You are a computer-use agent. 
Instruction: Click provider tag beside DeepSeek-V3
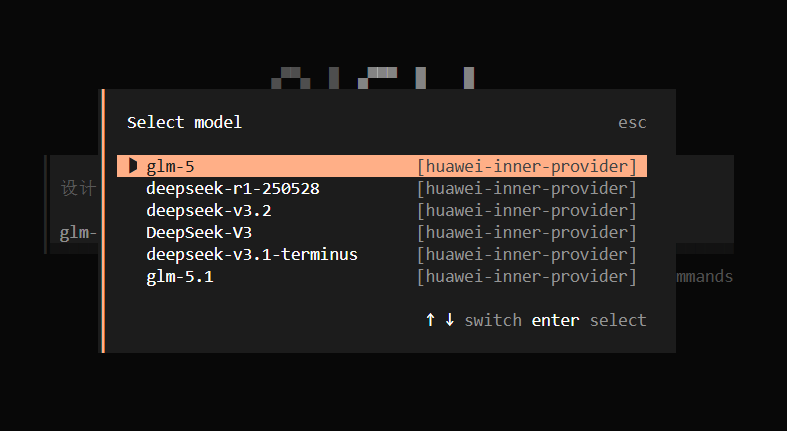click(527, 232)
